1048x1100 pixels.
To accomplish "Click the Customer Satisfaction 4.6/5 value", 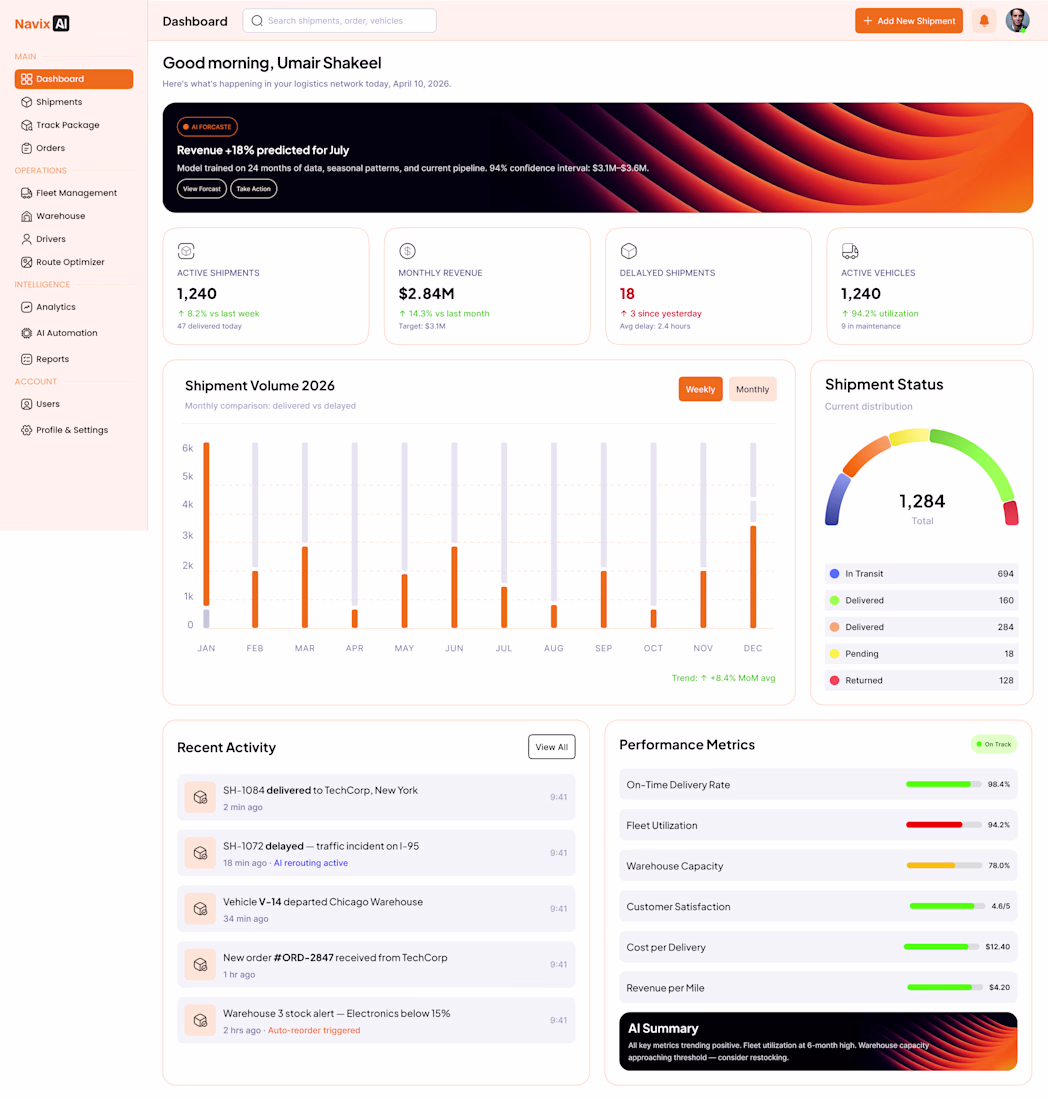I will [1001, 906].
